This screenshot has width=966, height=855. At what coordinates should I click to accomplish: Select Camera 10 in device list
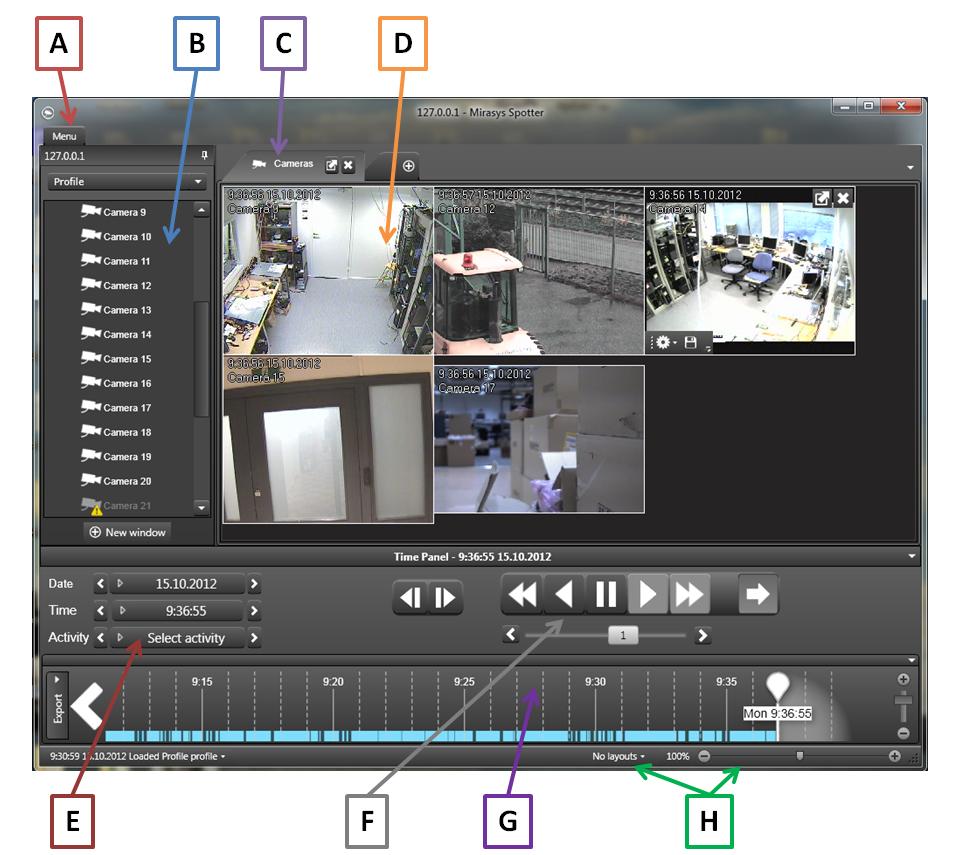[116, 237]
